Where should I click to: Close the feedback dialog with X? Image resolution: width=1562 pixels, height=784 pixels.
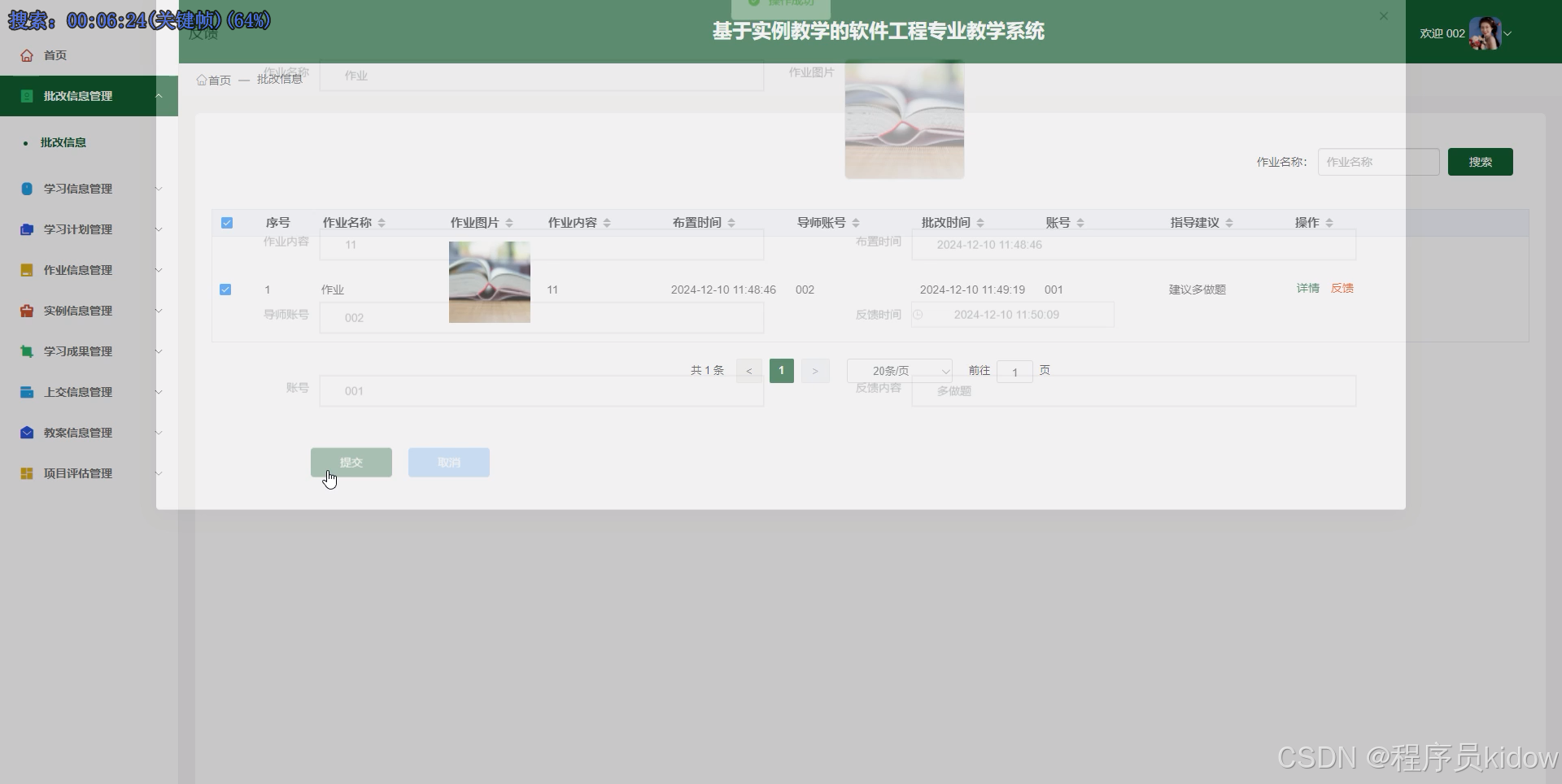(x=1384, y=16)
